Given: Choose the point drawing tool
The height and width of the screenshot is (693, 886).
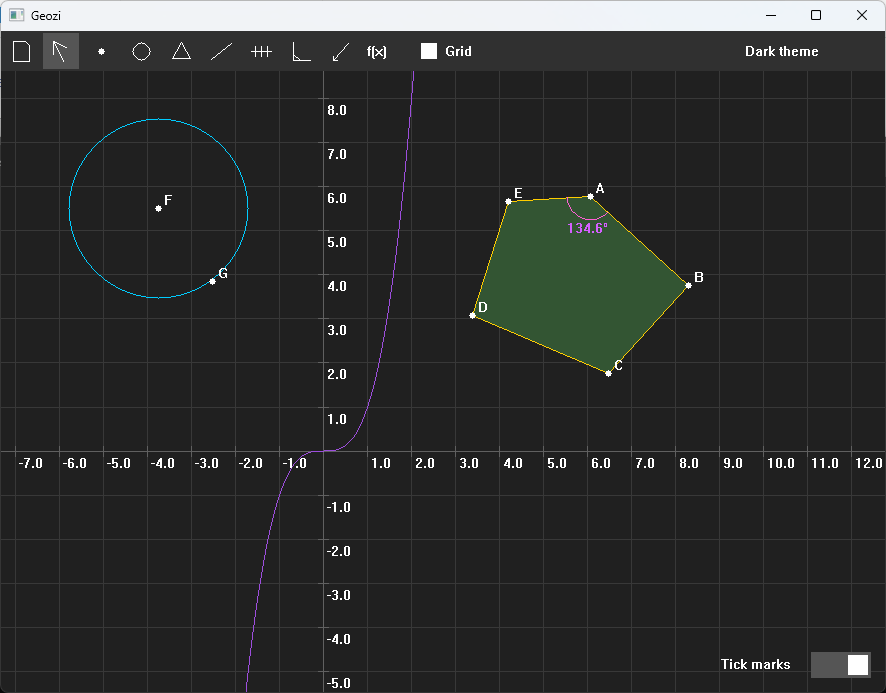Looking at the screenshot, I should tap(101, 51).
